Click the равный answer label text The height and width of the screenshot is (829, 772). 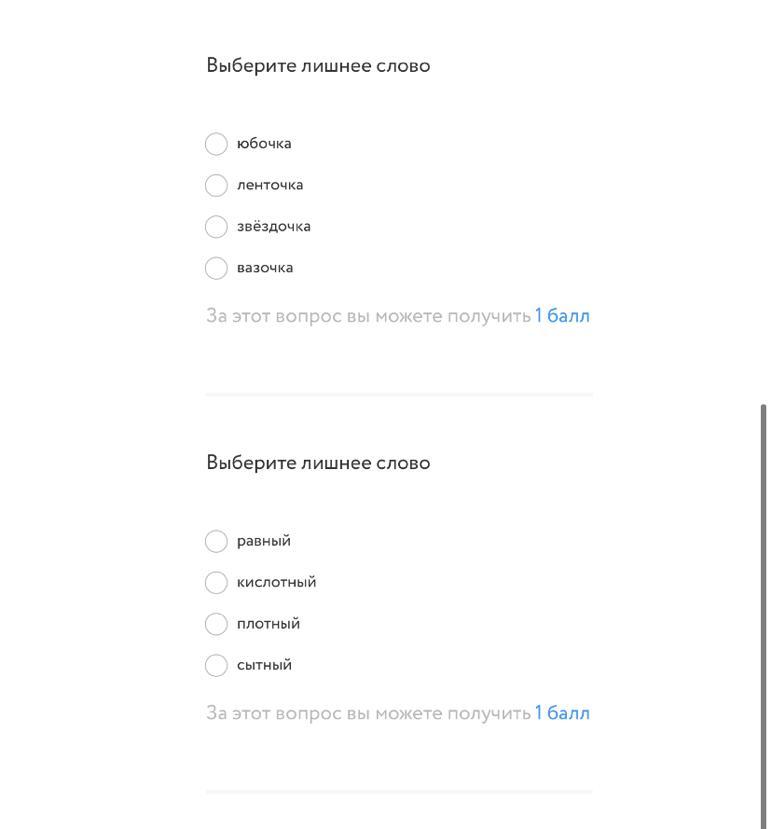(x=264, y=541)
